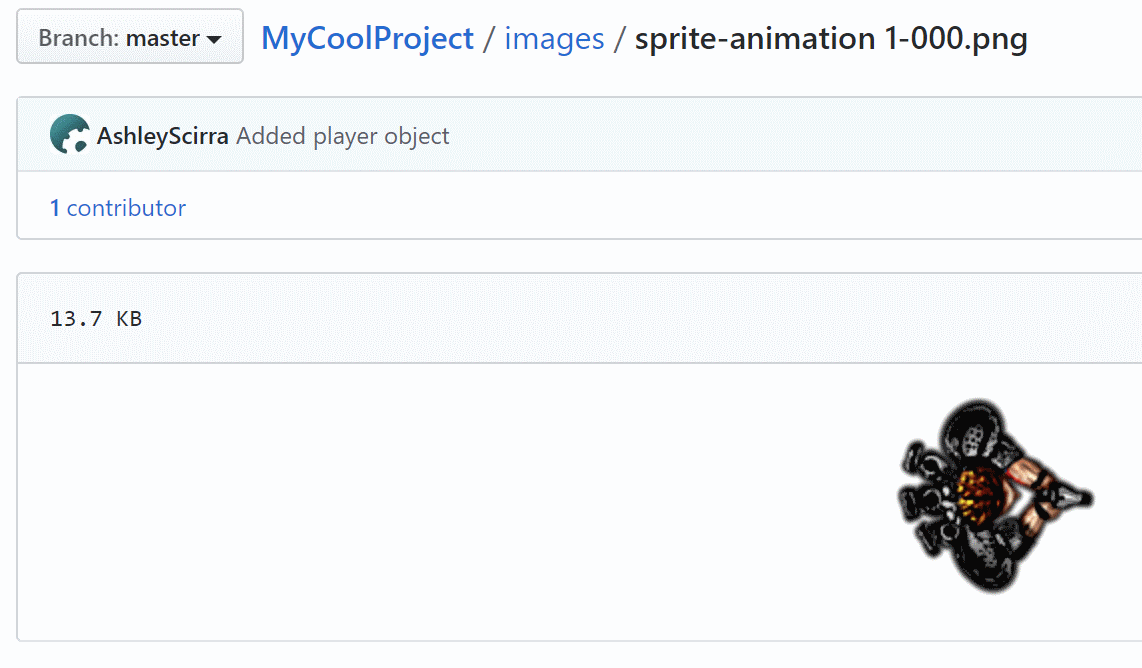Go to MyCoolProject repository root
Viewport: 1142px width, 668px height.
(x=367, y=39)
